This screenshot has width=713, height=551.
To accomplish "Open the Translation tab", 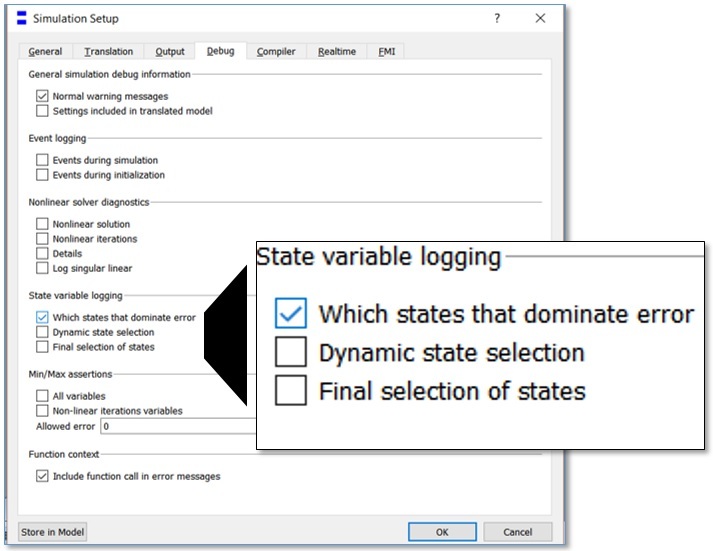I will coord(109,51).
